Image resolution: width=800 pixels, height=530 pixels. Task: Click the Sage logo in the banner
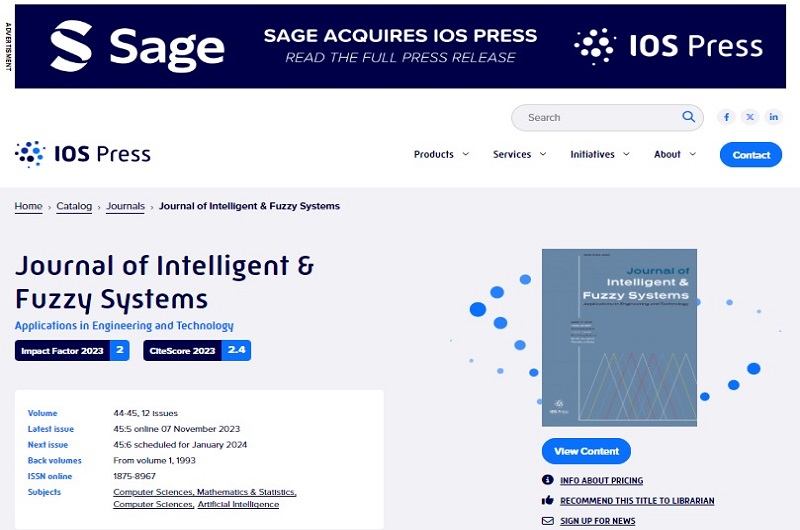(137, 46)
